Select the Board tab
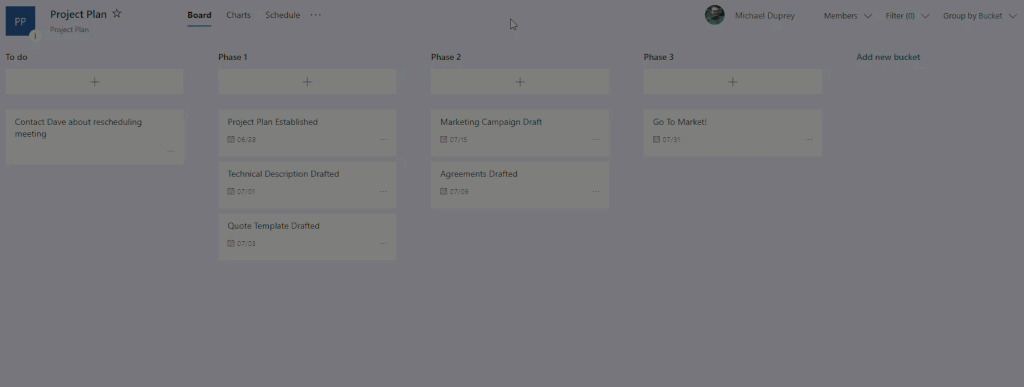The width and height of the screenshot is (1024, 387). coord(199,15)
